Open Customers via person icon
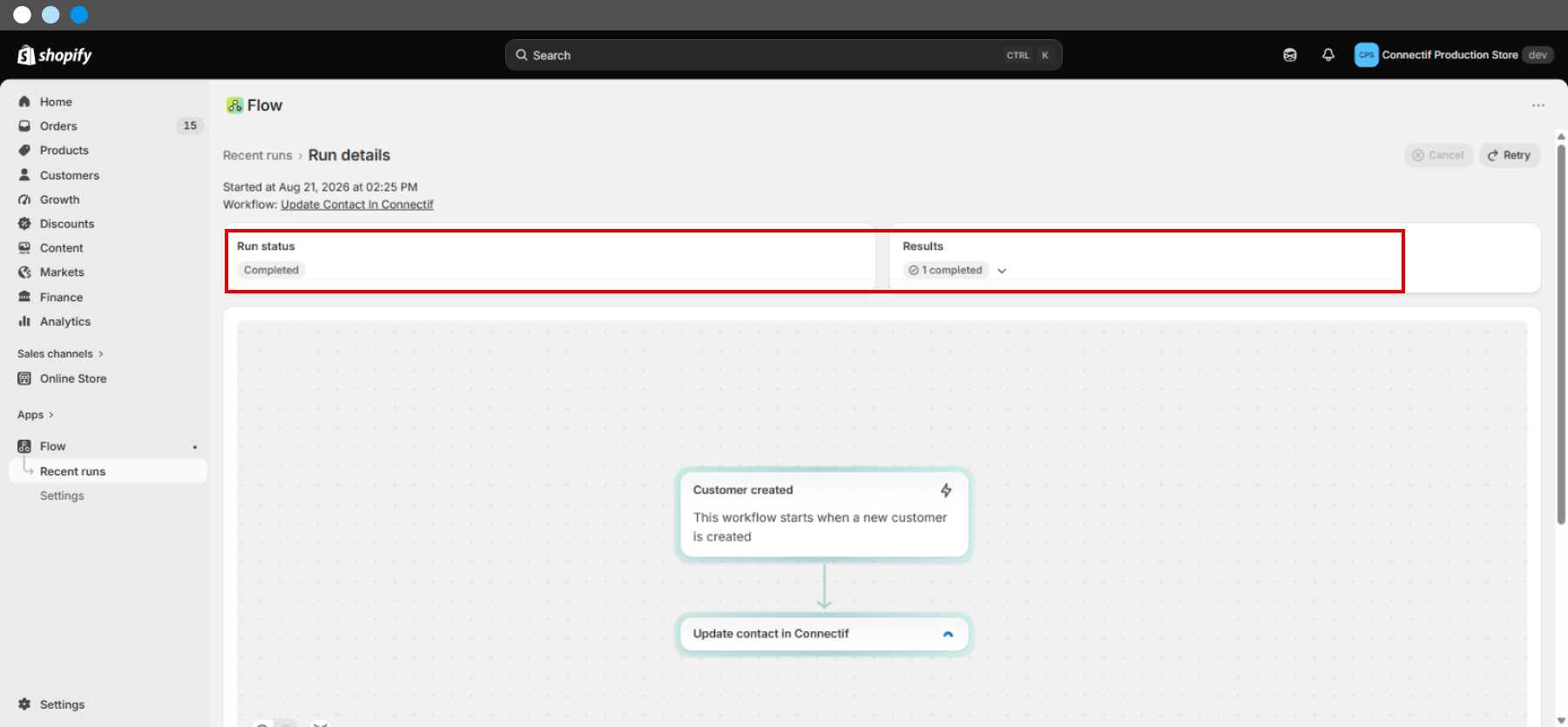The height and width of the screenshot is (727, 1568). [24, 175]
